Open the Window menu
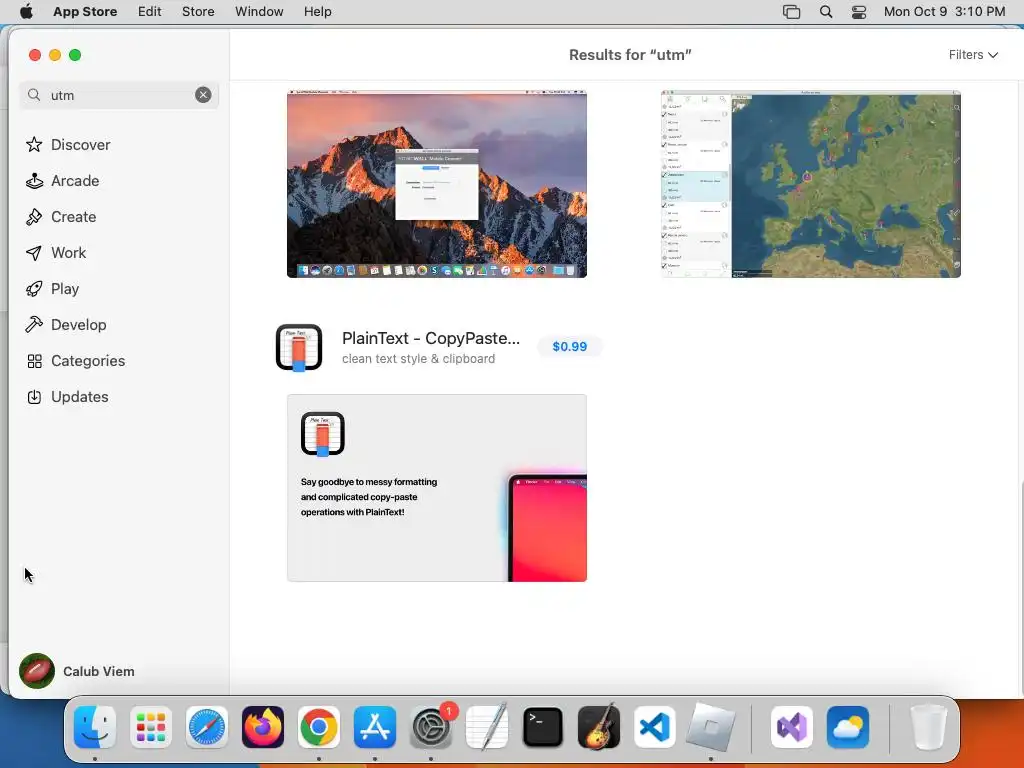1024x768 pixels. click(x=259, y=12)
